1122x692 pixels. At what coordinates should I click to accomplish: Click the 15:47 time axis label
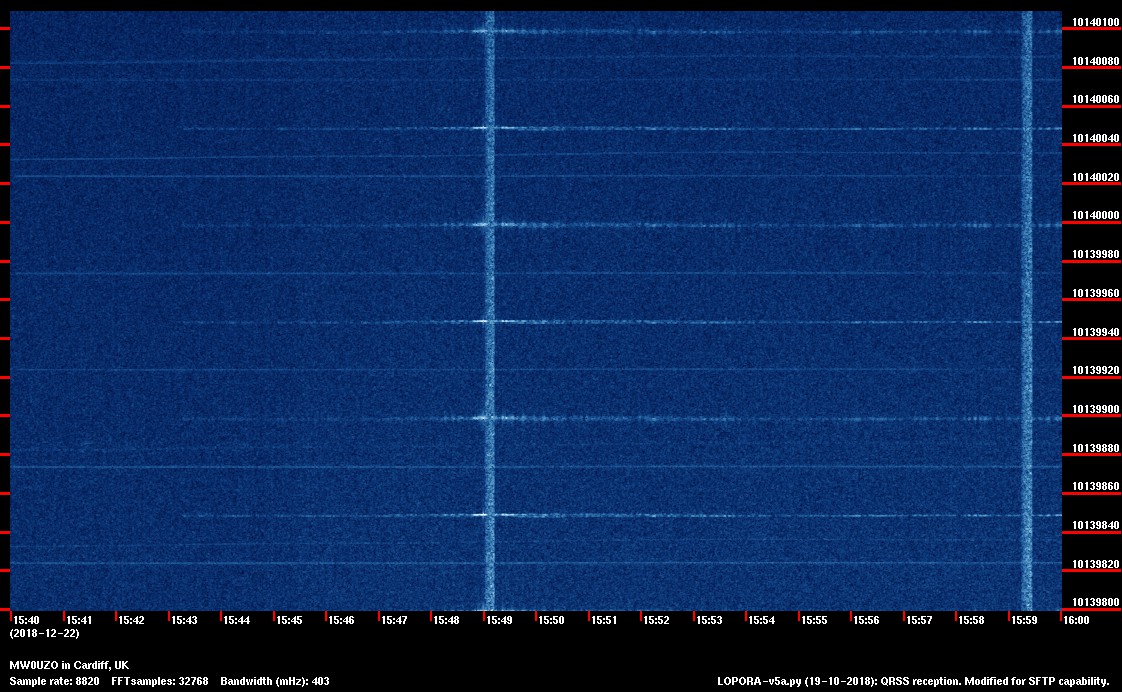(x=394, y=621)
